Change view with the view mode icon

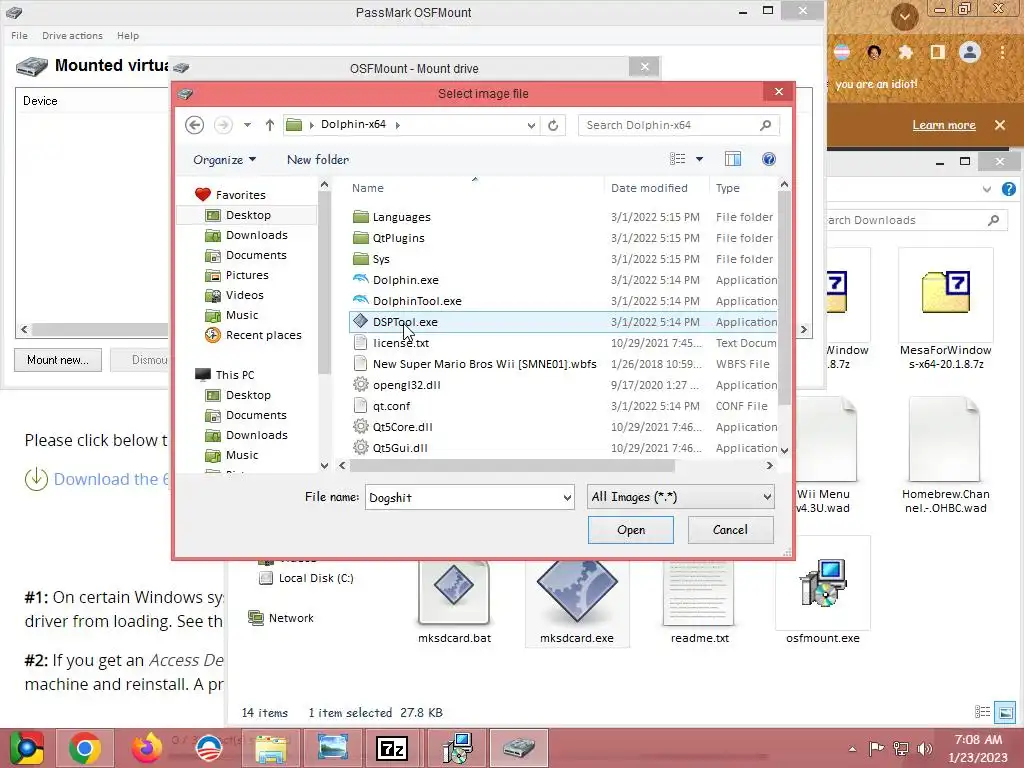(678, 159)
